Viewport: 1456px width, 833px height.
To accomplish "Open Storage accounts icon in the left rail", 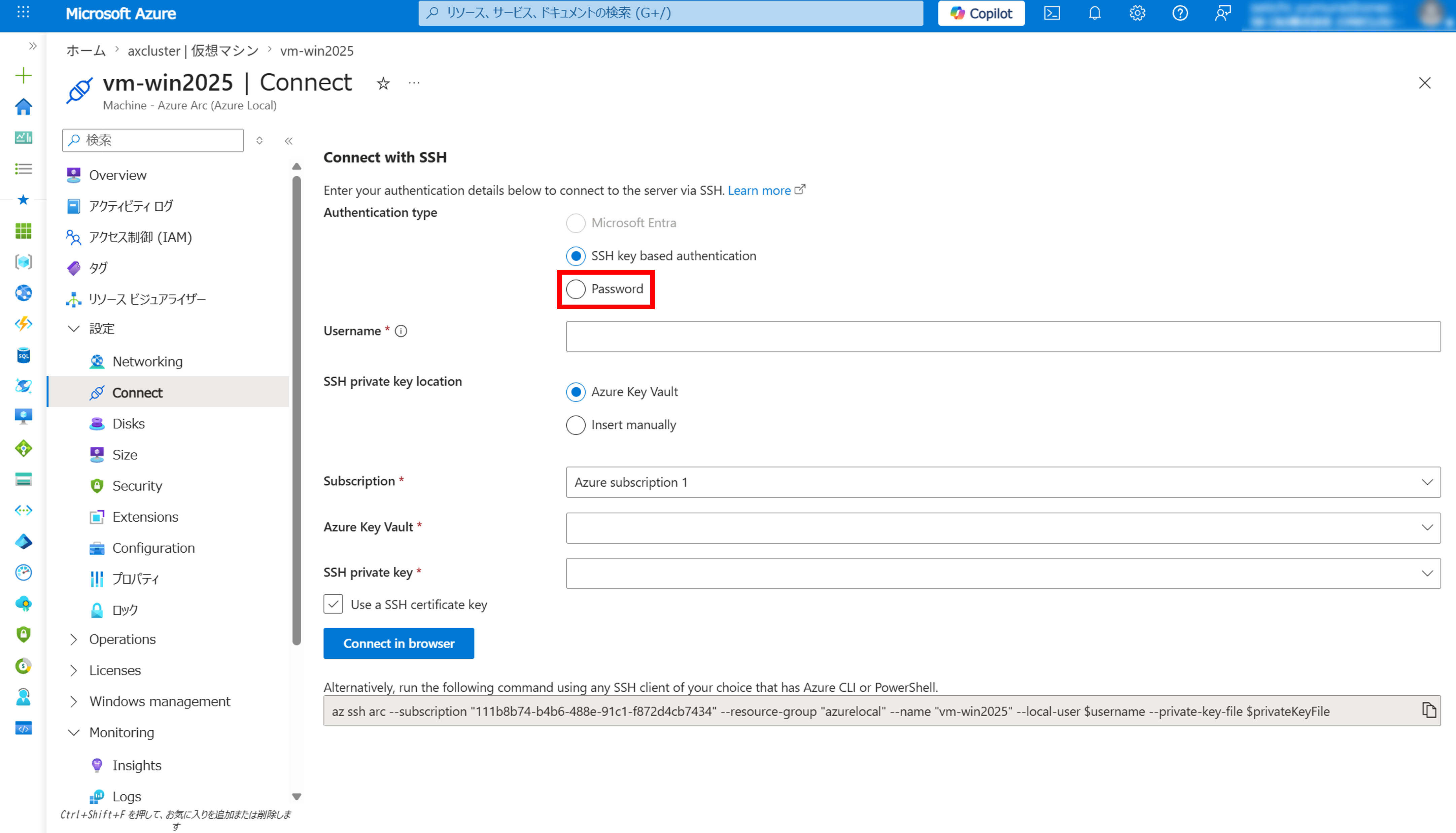I will point(24,479).
